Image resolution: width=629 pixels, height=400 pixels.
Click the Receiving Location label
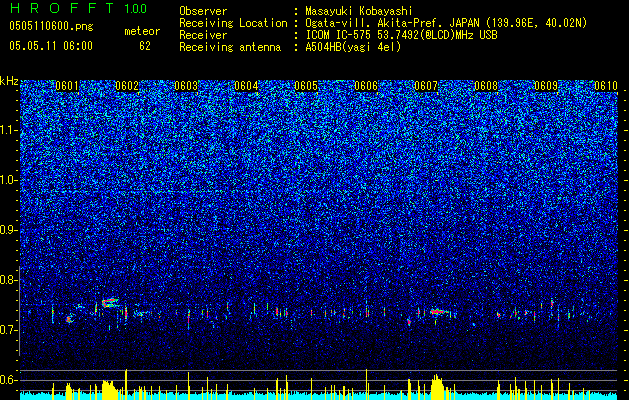pyautogui.click(x=233, y=23)
